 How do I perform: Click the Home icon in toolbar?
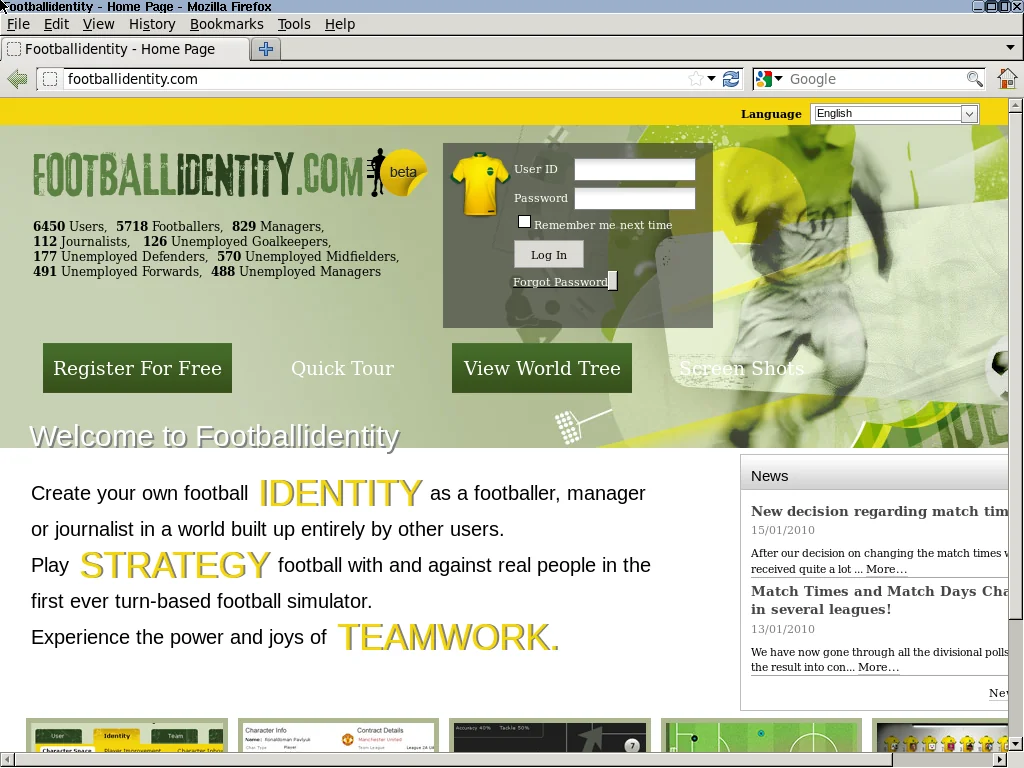(x=1006, y=79)
